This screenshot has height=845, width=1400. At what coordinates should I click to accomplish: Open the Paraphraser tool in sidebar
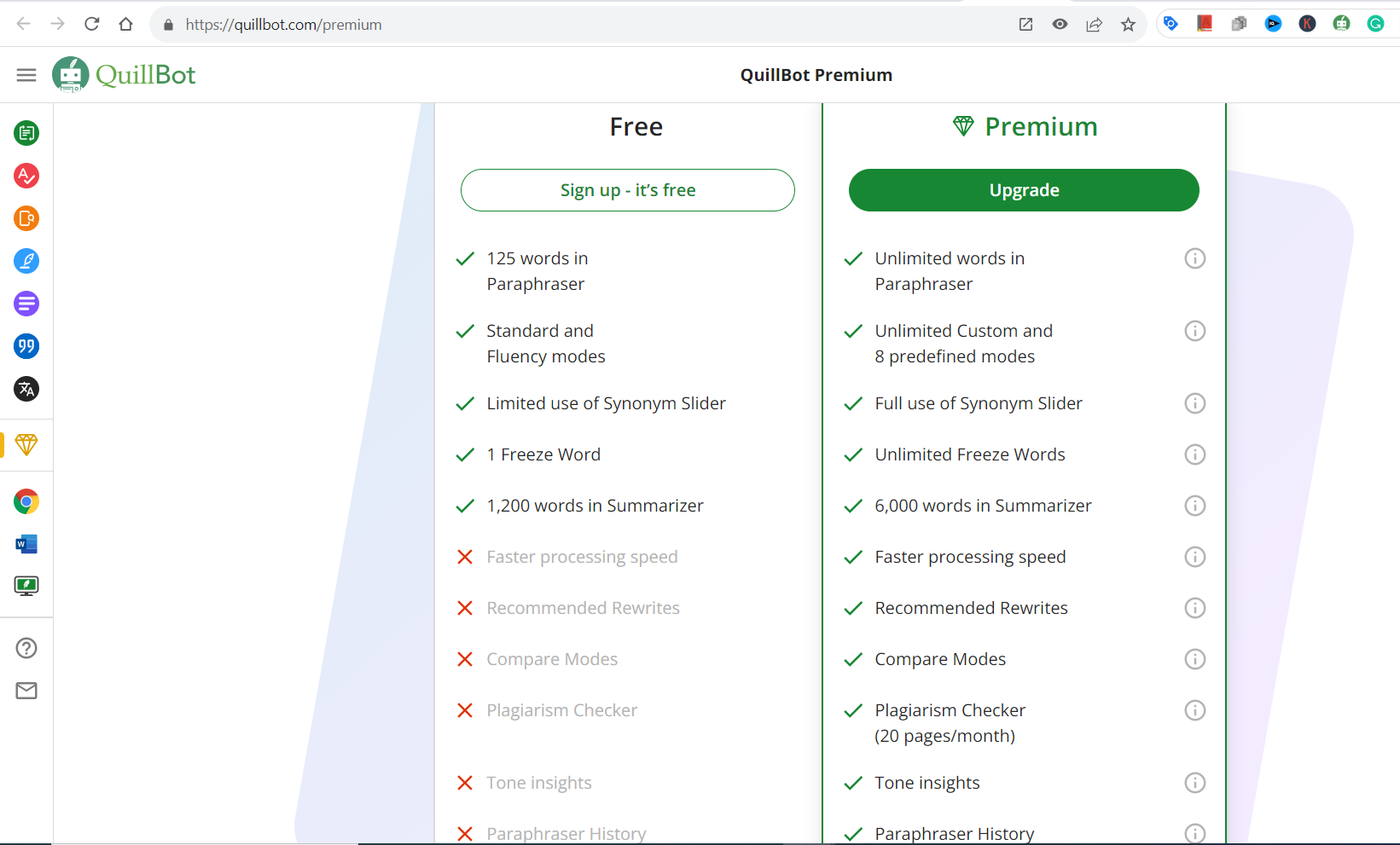pyautogui.click(x=26, y=133)
